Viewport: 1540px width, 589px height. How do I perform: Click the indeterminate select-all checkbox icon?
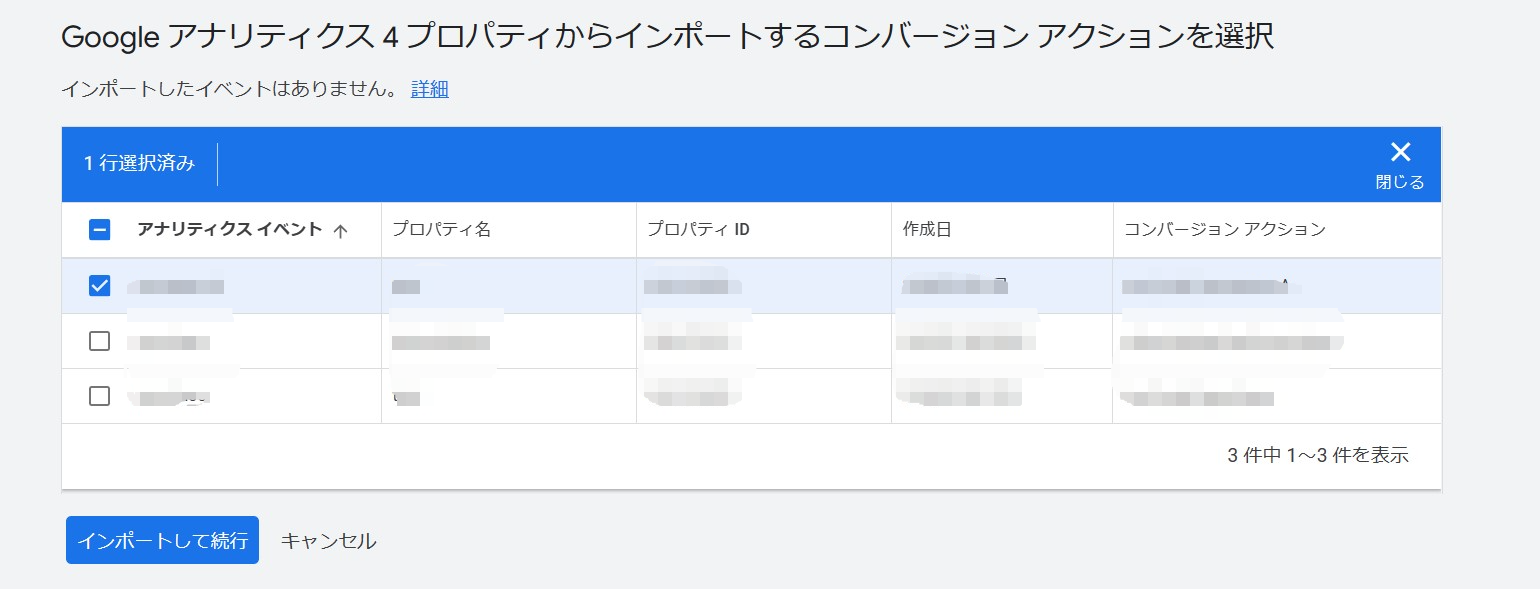click(x=99, y=229)
